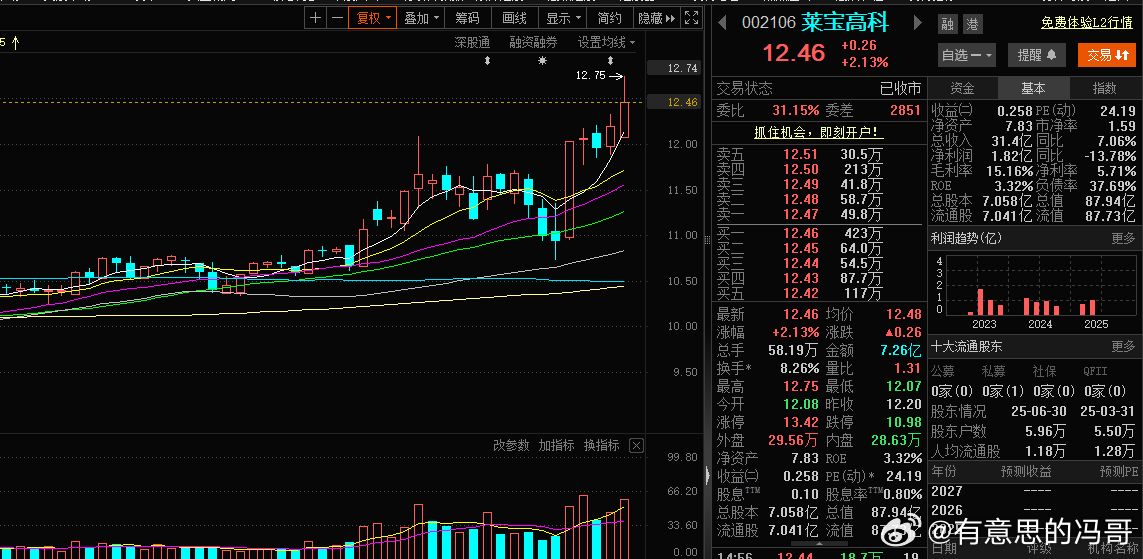Select the 私募 shareholder tab
This screenshot has width=1143, height=559.
click(x=994, y=372)
